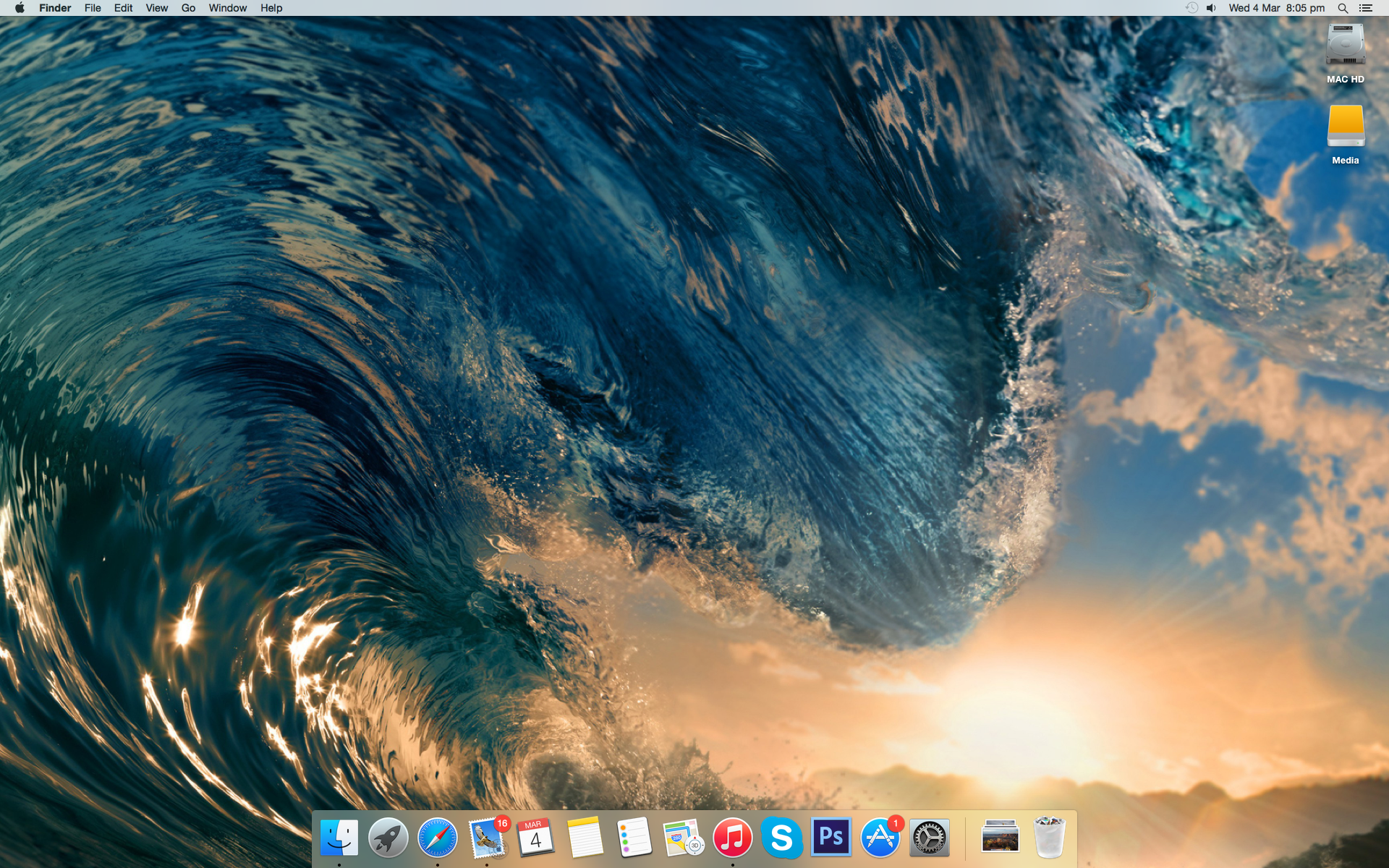1389x868 pixels.
Task: Launch Photoshop Ps icon in Dock
Action: 831,838
